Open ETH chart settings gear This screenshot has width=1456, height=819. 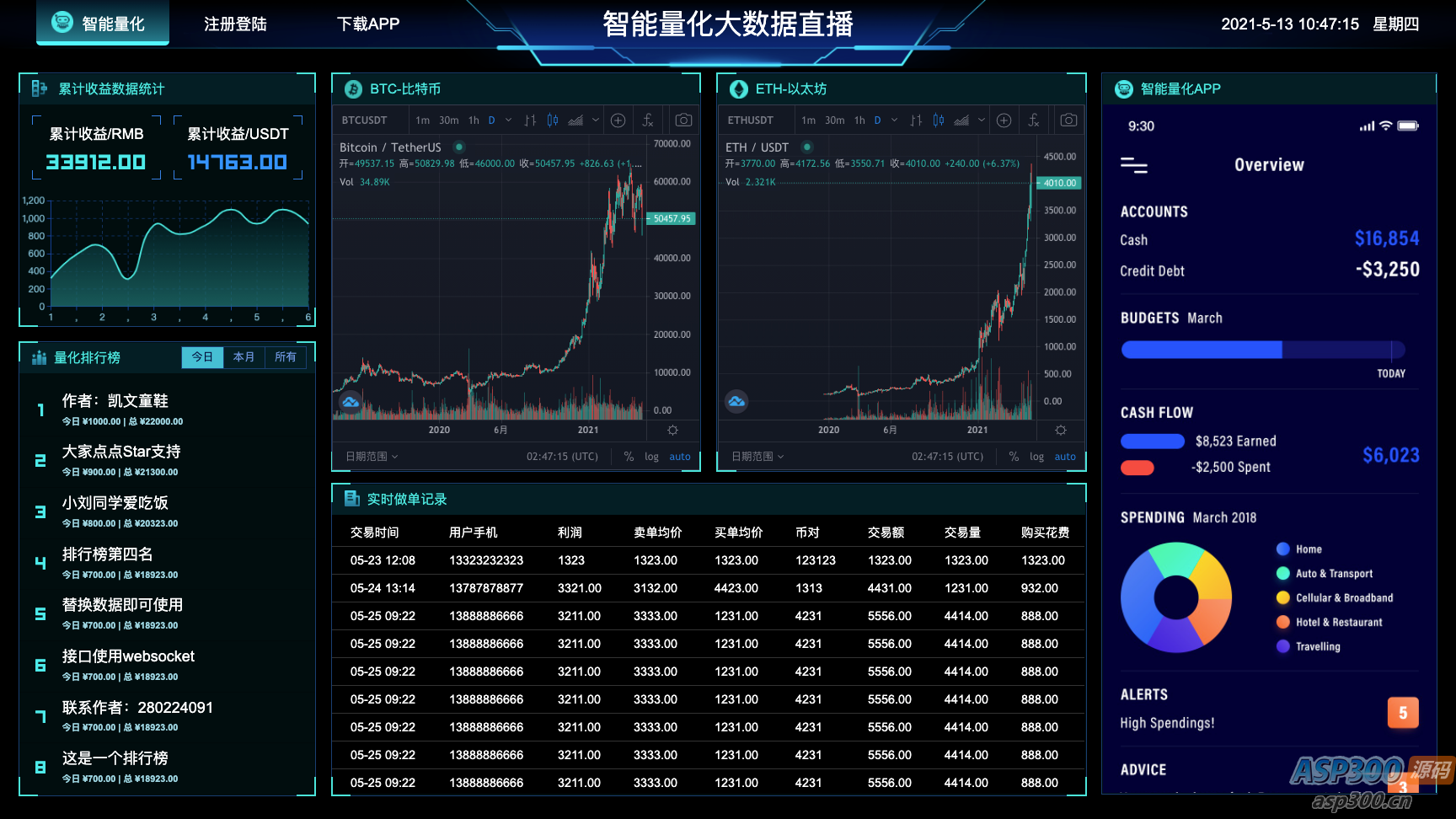[x=1061, y=431]
